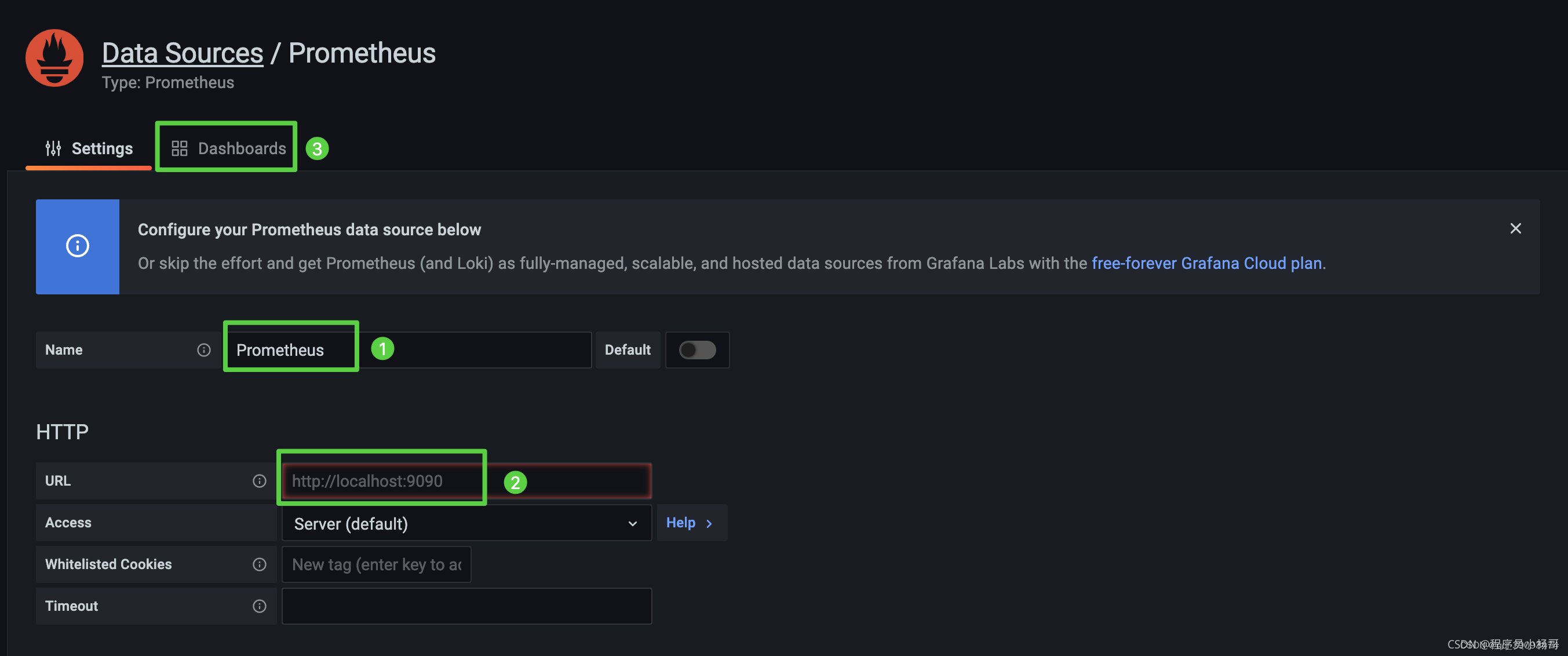Click the info icon in the blue banner
Screen dimensions: 1568x656
click(x=77, y=246)
